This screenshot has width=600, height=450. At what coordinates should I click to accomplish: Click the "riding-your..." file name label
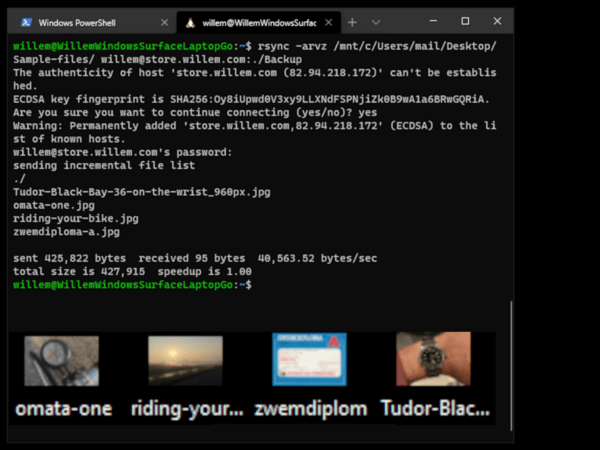[186, 409]
